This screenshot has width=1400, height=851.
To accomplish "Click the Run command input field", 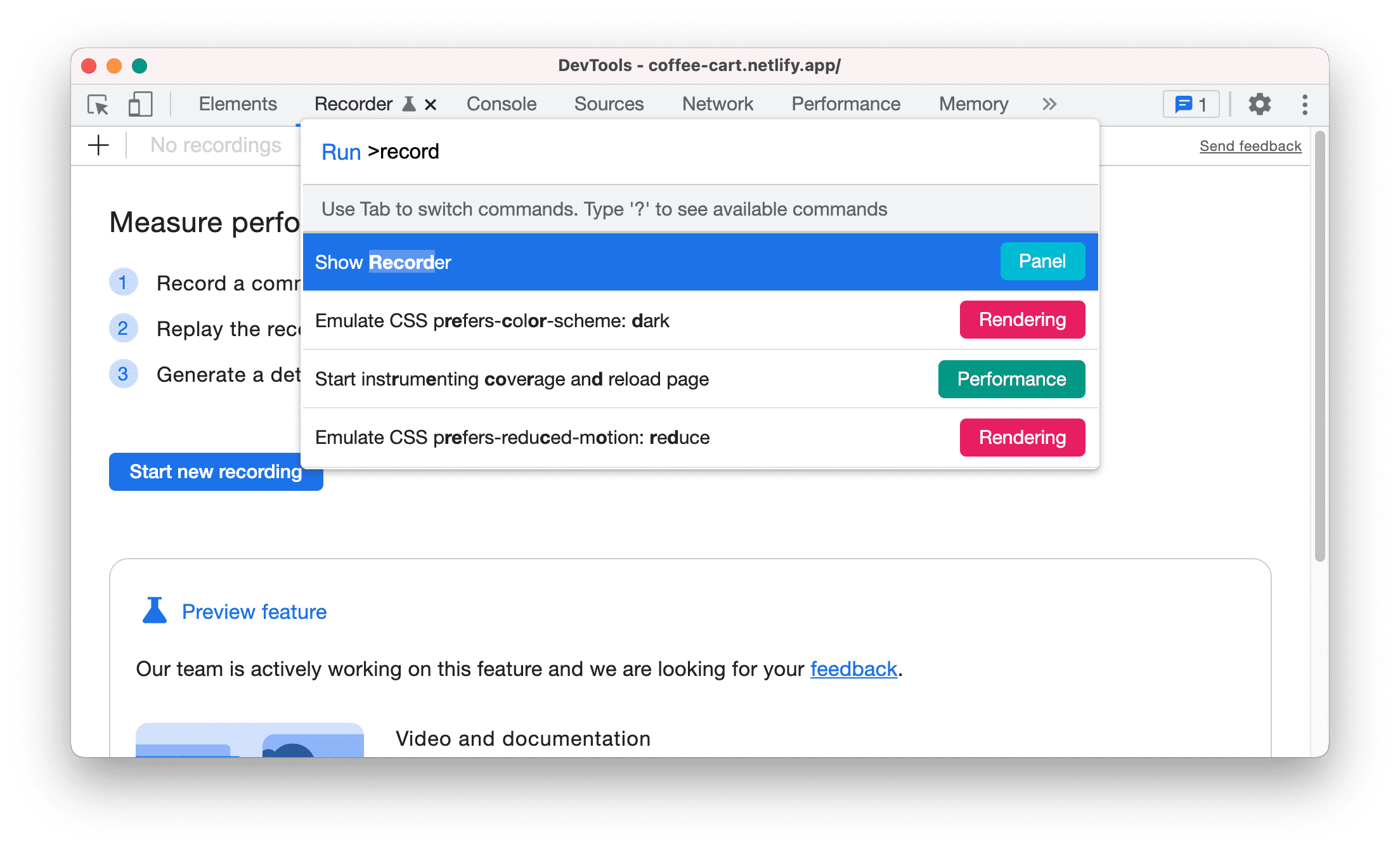I will pos(700,152).
